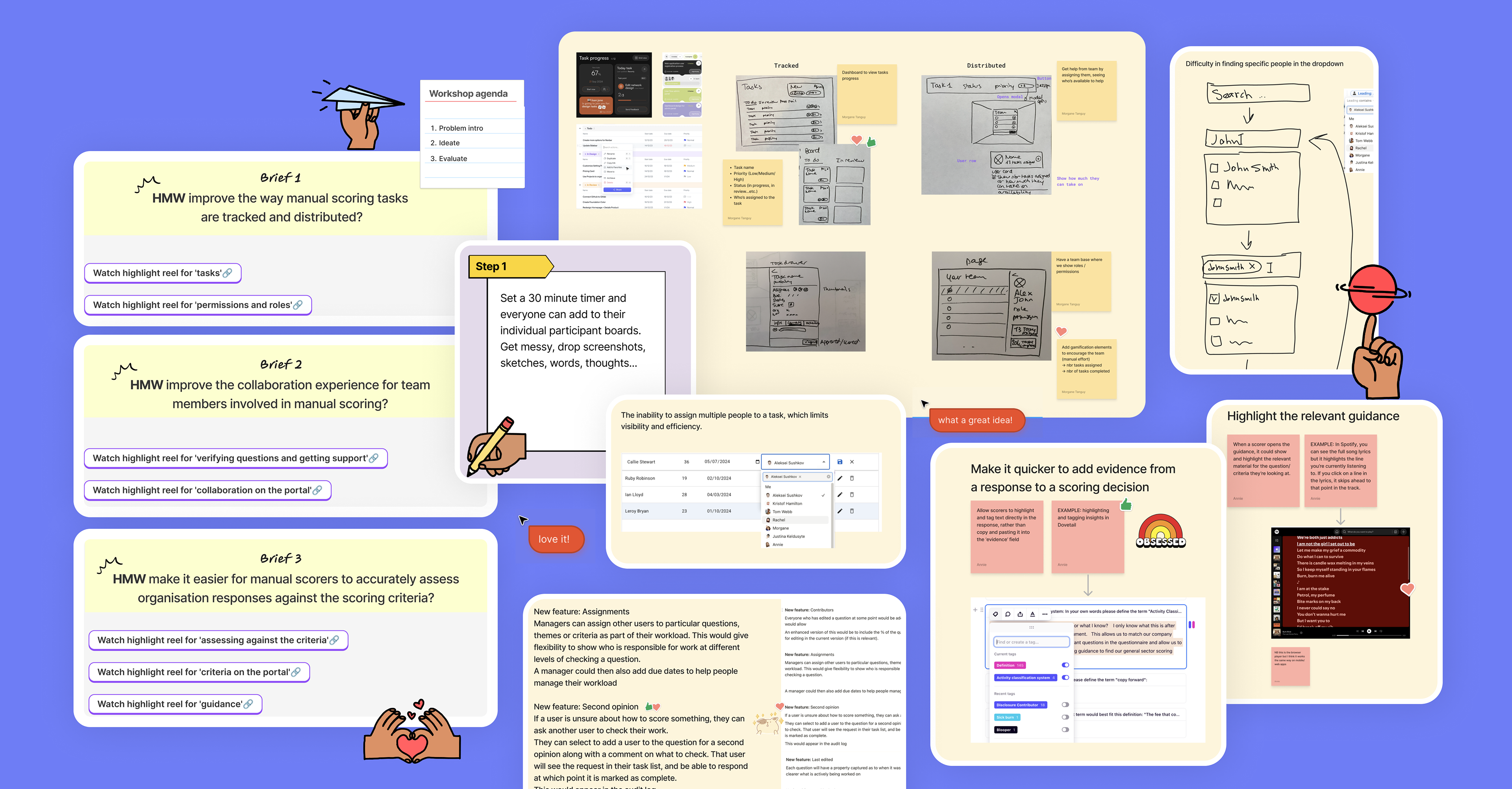Clear the assignee search field with the circled X
This screenshot has height=789, width=1512.
pos(829,477)
